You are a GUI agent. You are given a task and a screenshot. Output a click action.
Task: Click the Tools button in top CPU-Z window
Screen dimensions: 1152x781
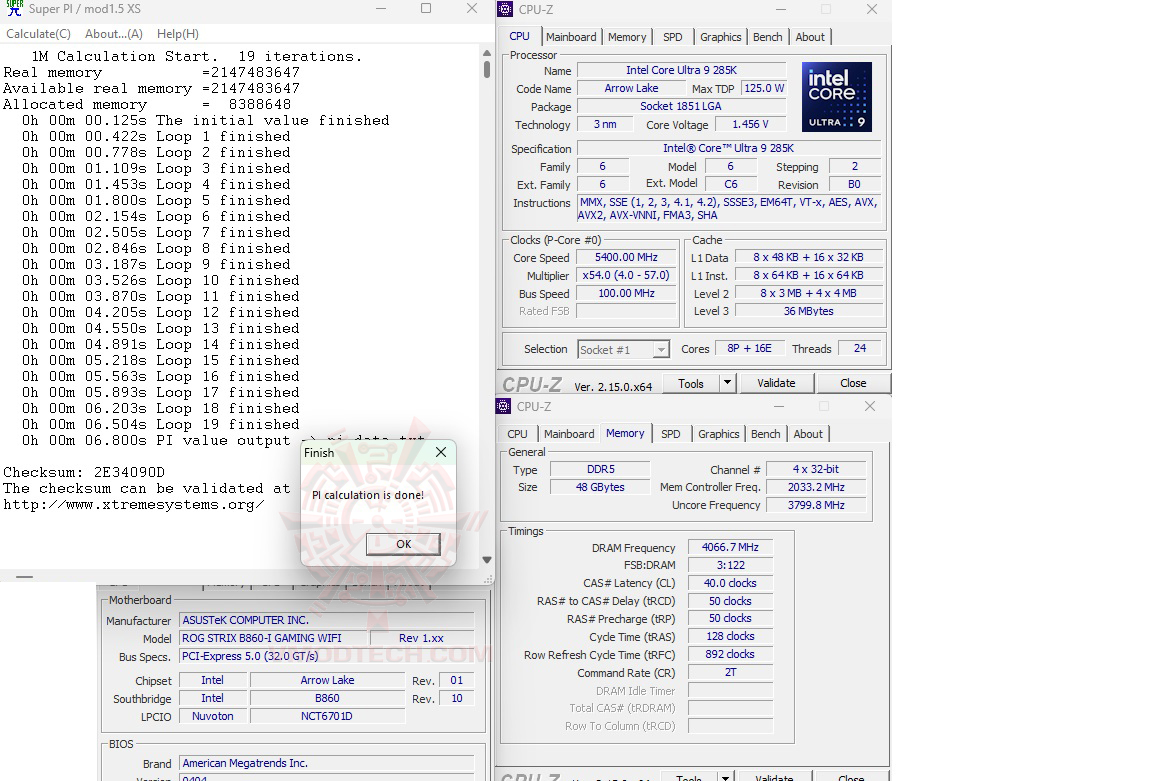tap(691, 384)
